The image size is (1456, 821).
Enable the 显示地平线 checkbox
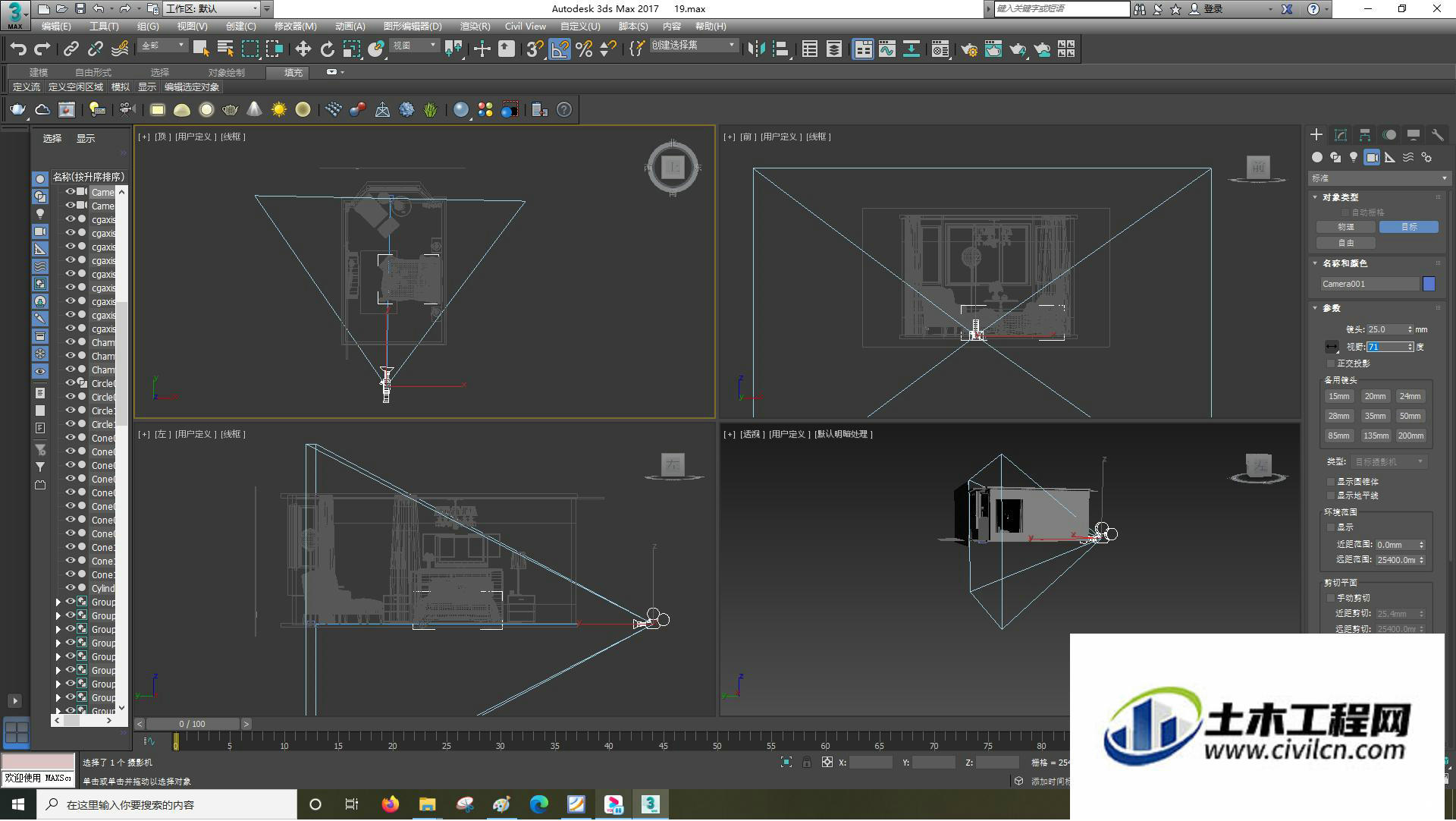1331,495
